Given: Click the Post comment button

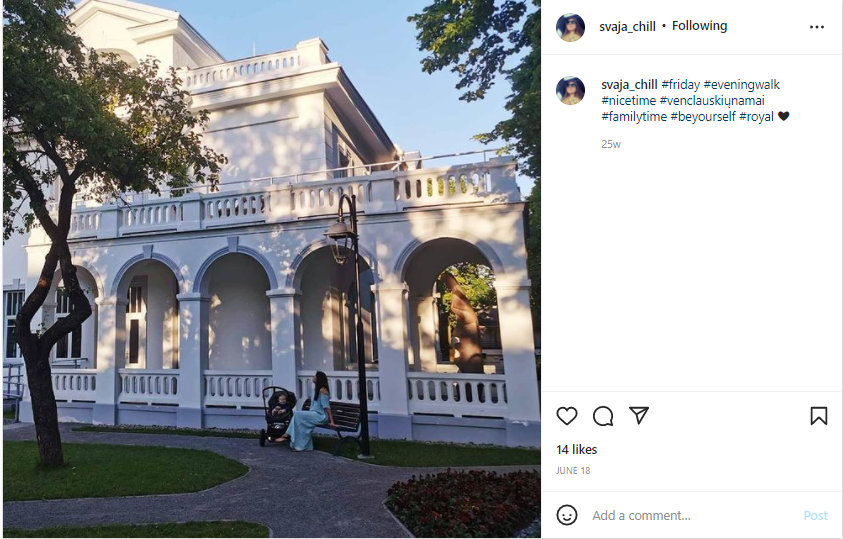Looking at the screenshot, I should click(815, 515).
